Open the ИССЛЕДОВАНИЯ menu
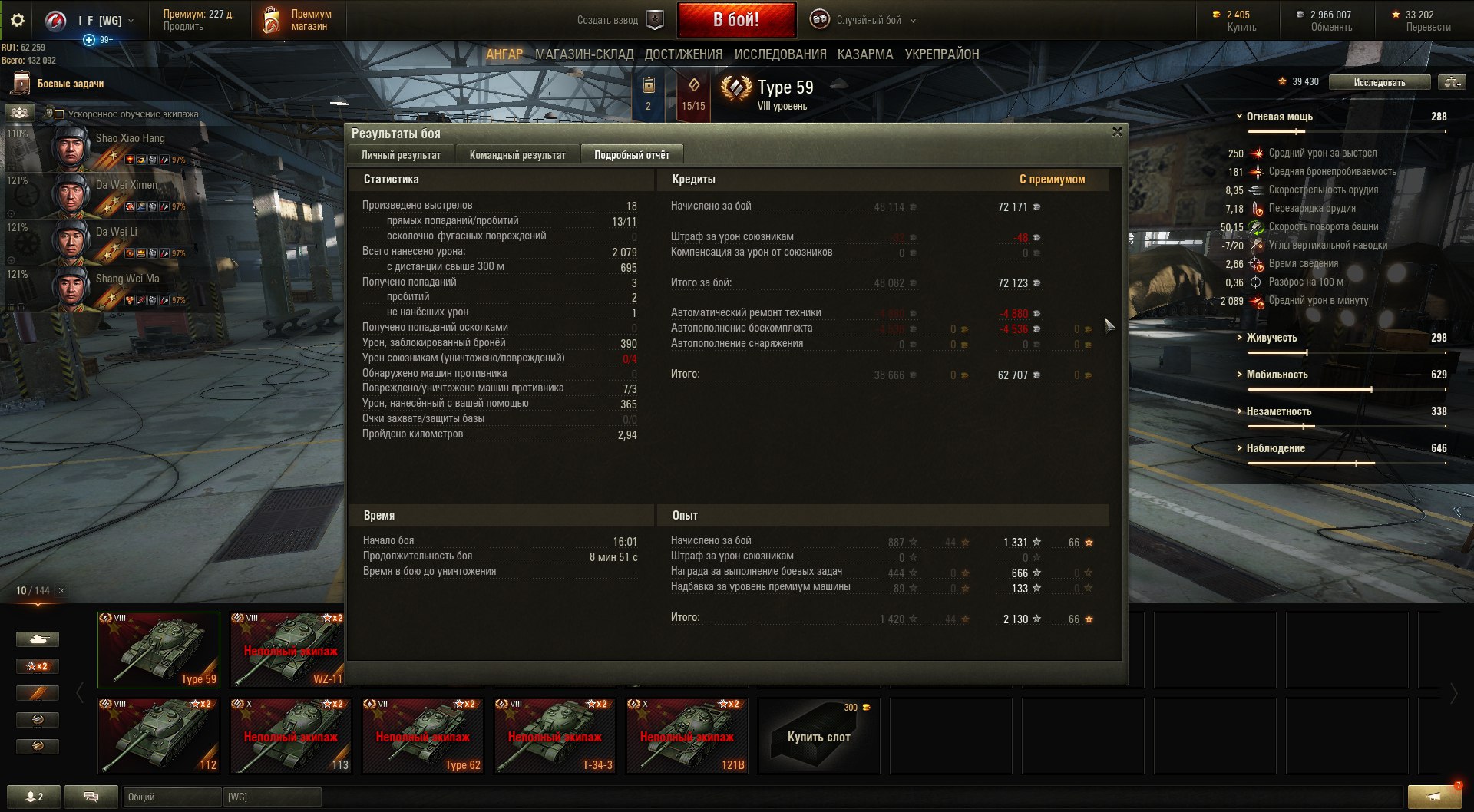 tap(780, 54)
